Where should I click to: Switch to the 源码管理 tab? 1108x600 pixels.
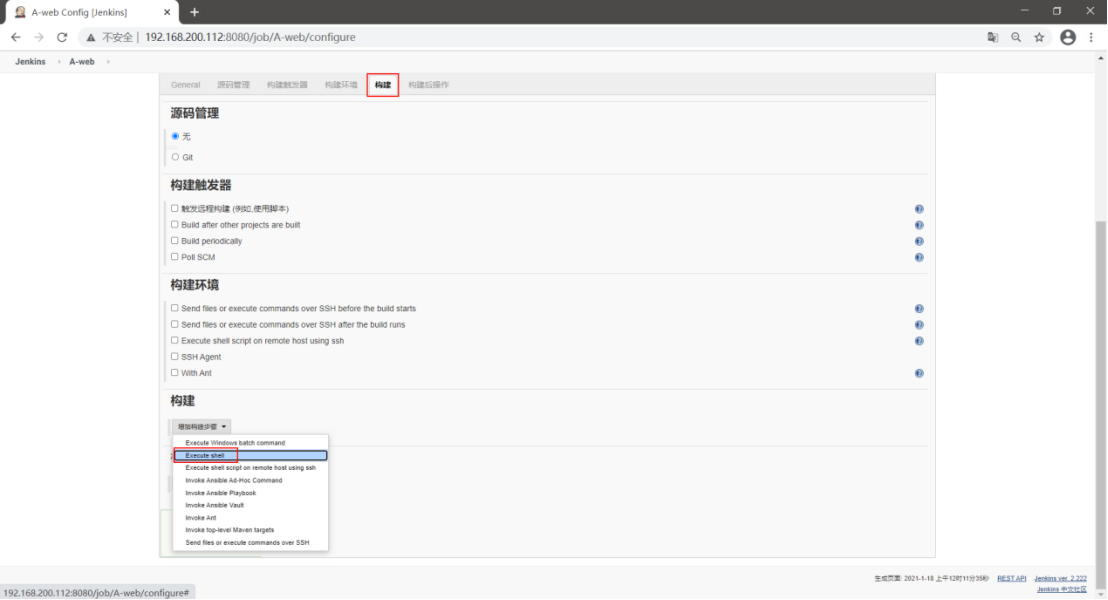[x=233, y=85]
